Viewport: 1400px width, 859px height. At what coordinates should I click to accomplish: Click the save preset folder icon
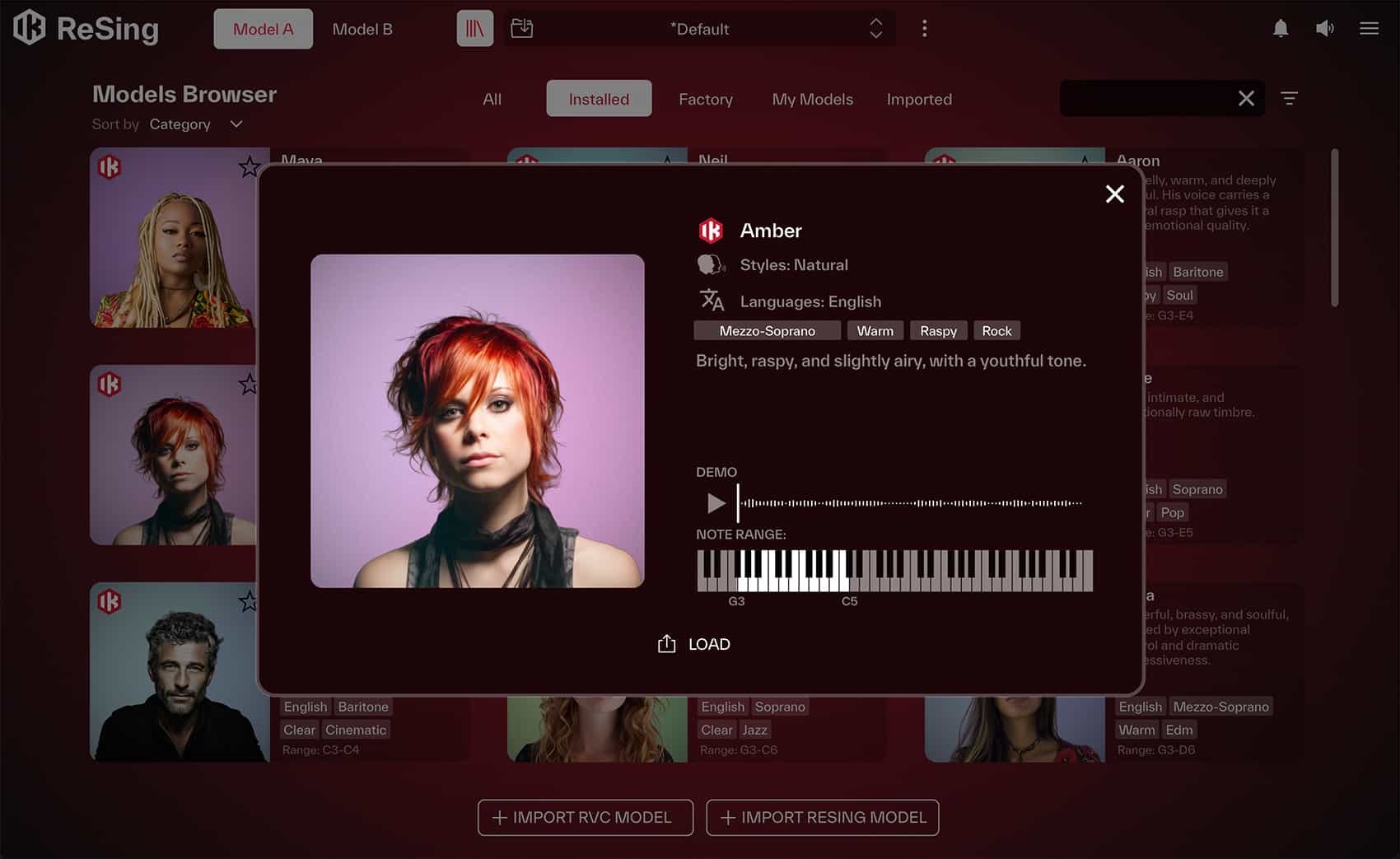tap(522, 29)
